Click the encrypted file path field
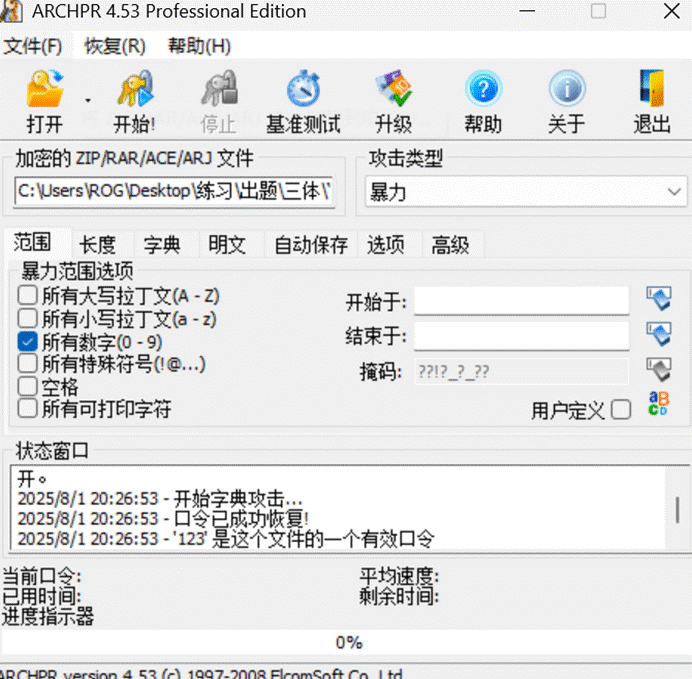The width and height of the screenshot is (692, 679). (x=175, y=191)
